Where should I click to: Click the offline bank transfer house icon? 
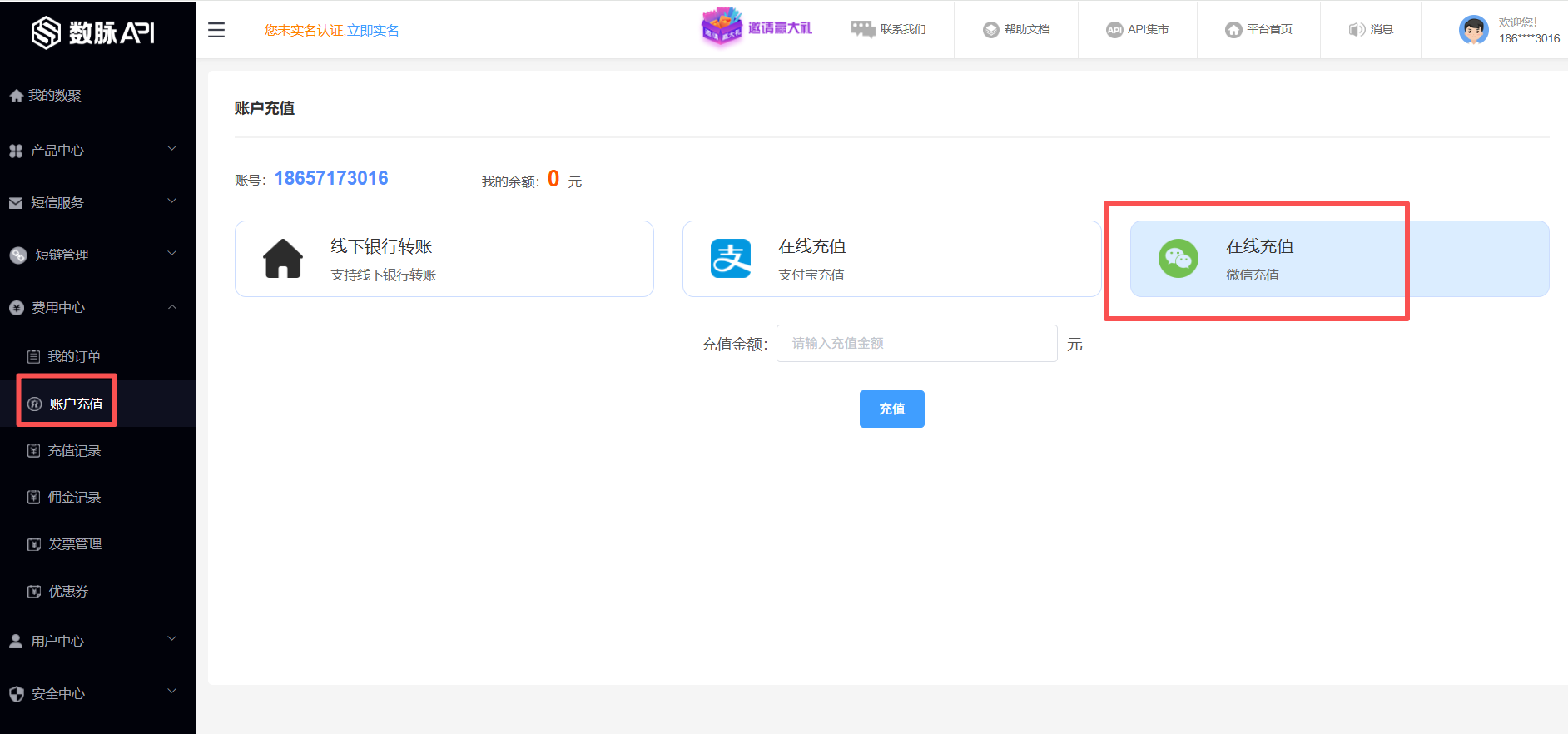[x=283, y=259]
